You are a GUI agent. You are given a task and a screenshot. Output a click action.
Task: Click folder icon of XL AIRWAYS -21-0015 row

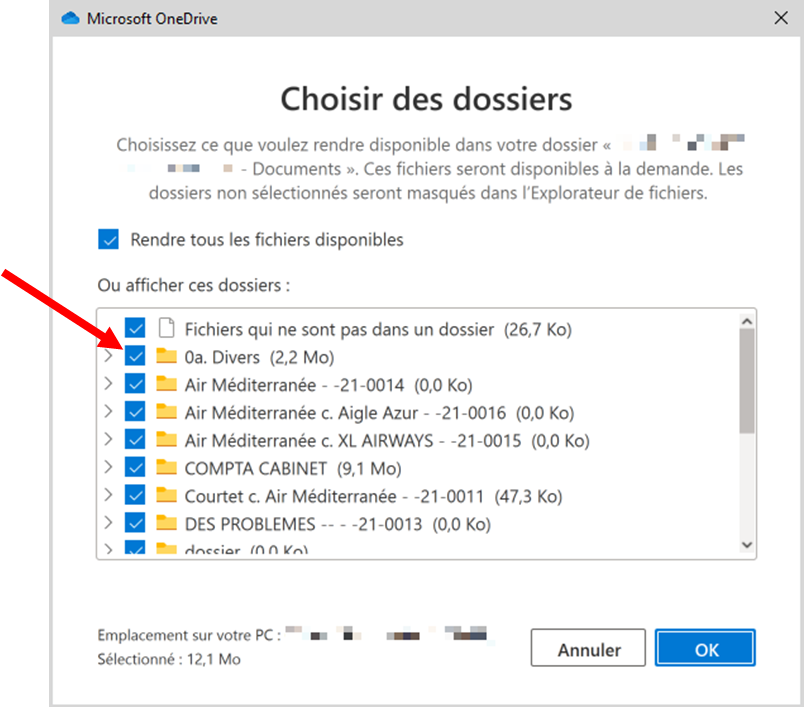coord(166,439)
